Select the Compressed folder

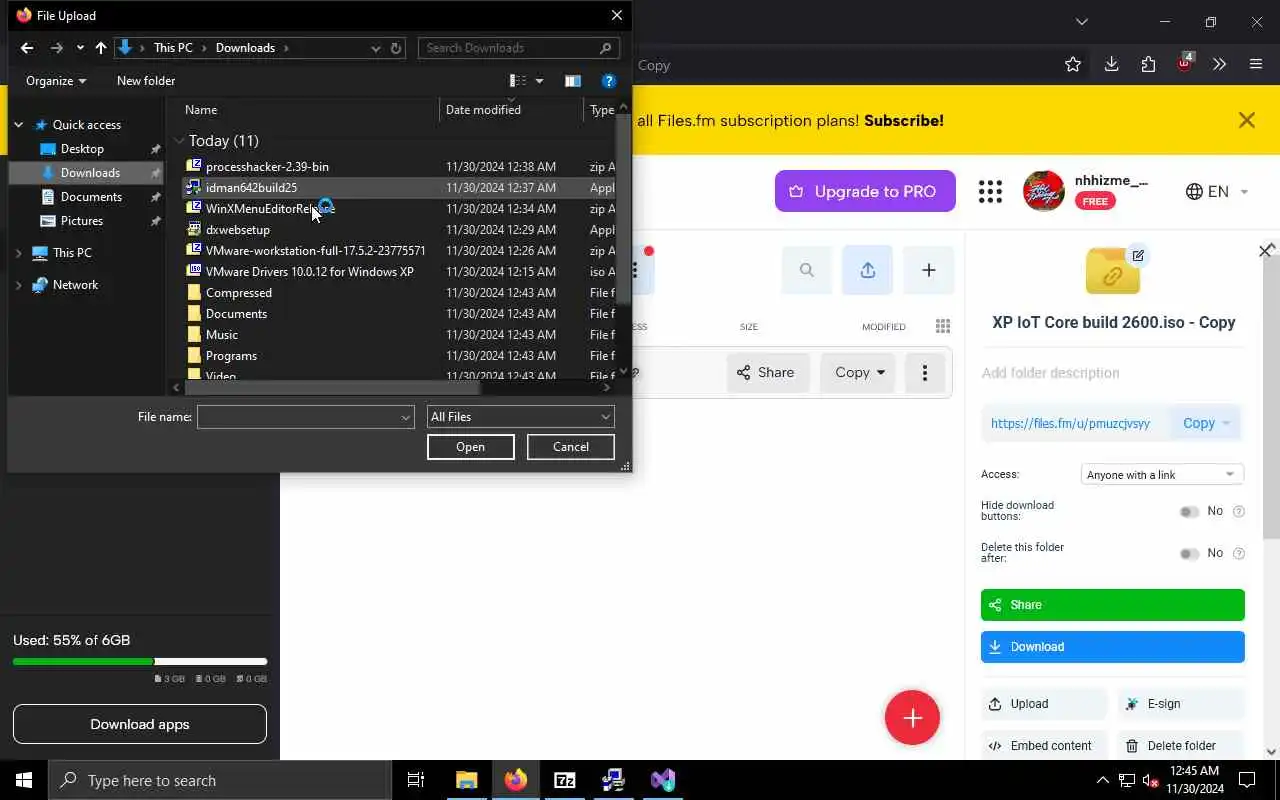(238, 293)
